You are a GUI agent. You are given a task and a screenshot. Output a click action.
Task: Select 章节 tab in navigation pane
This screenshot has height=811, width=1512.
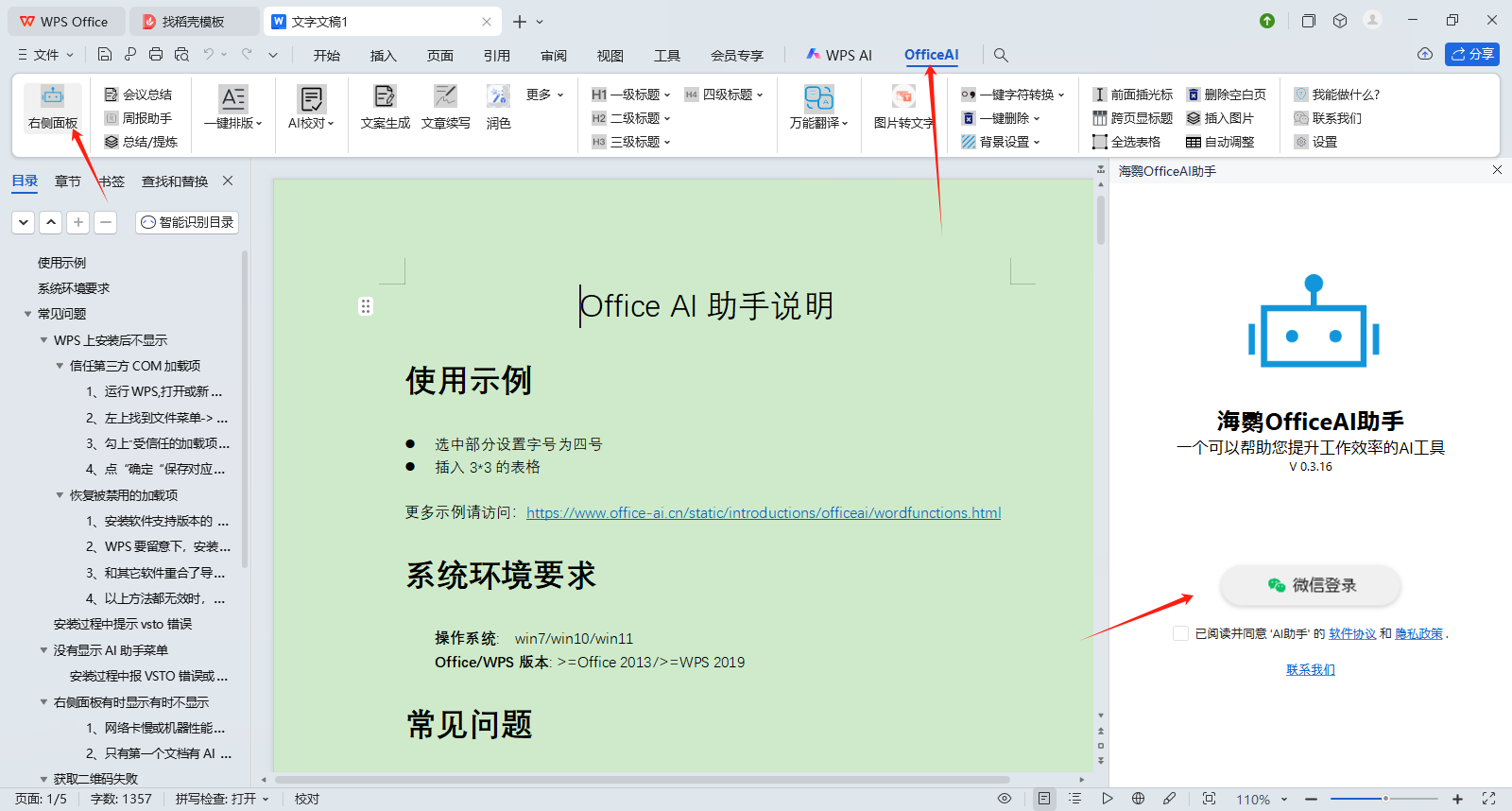coord(68,181)
